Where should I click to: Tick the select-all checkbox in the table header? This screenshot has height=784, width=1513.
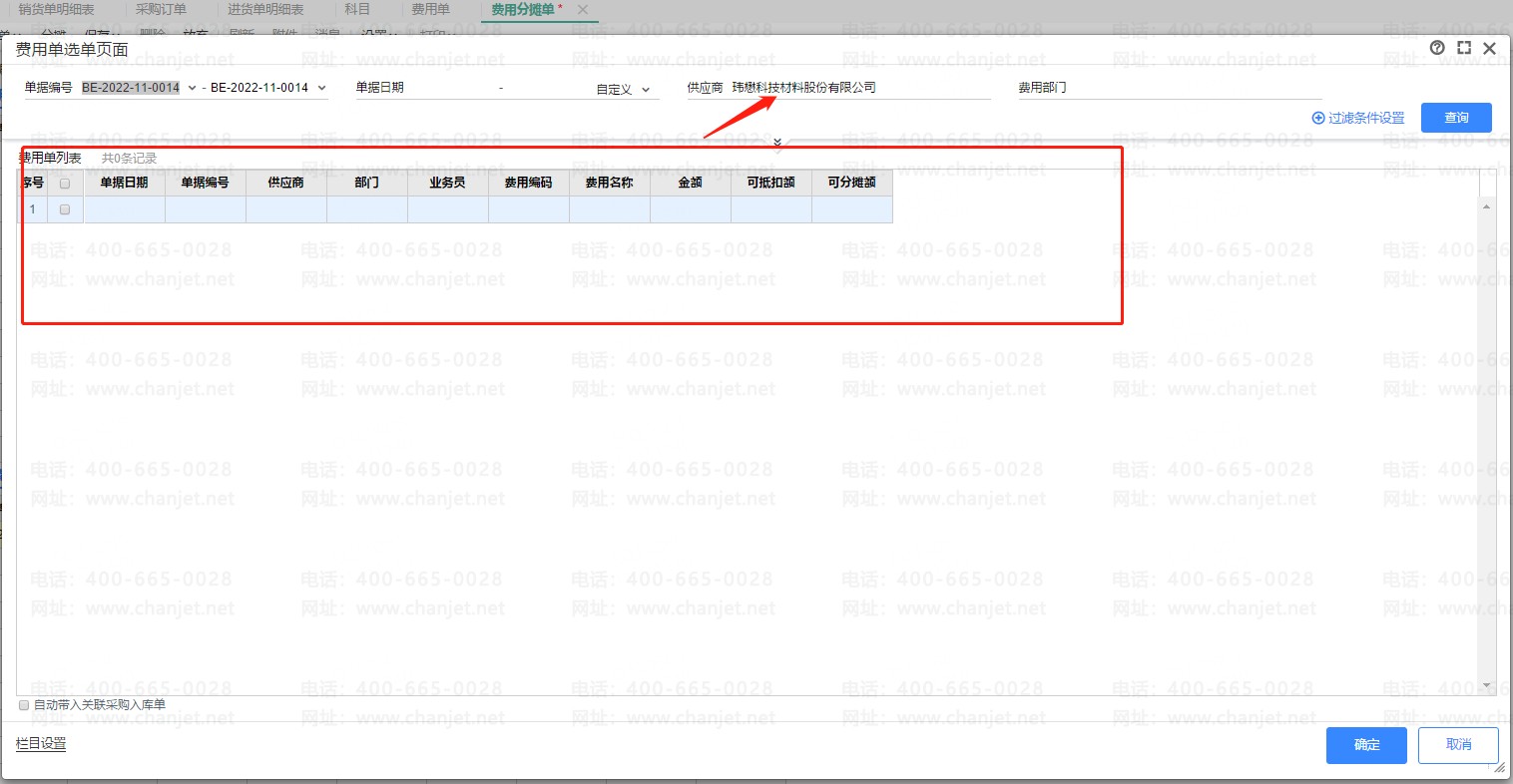(65, 184)
